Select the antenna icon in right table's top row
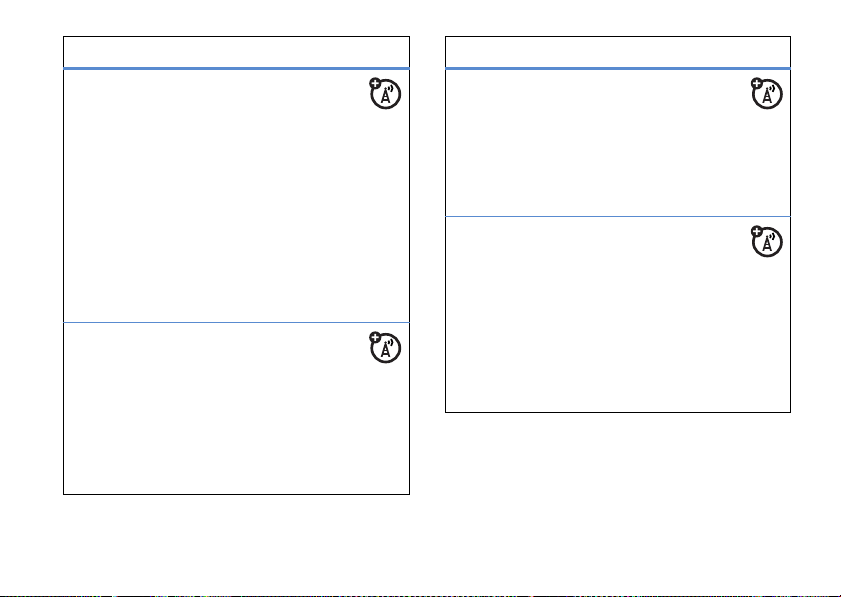The height and width of the screenshot is (597, 841). tap(768, 96)
